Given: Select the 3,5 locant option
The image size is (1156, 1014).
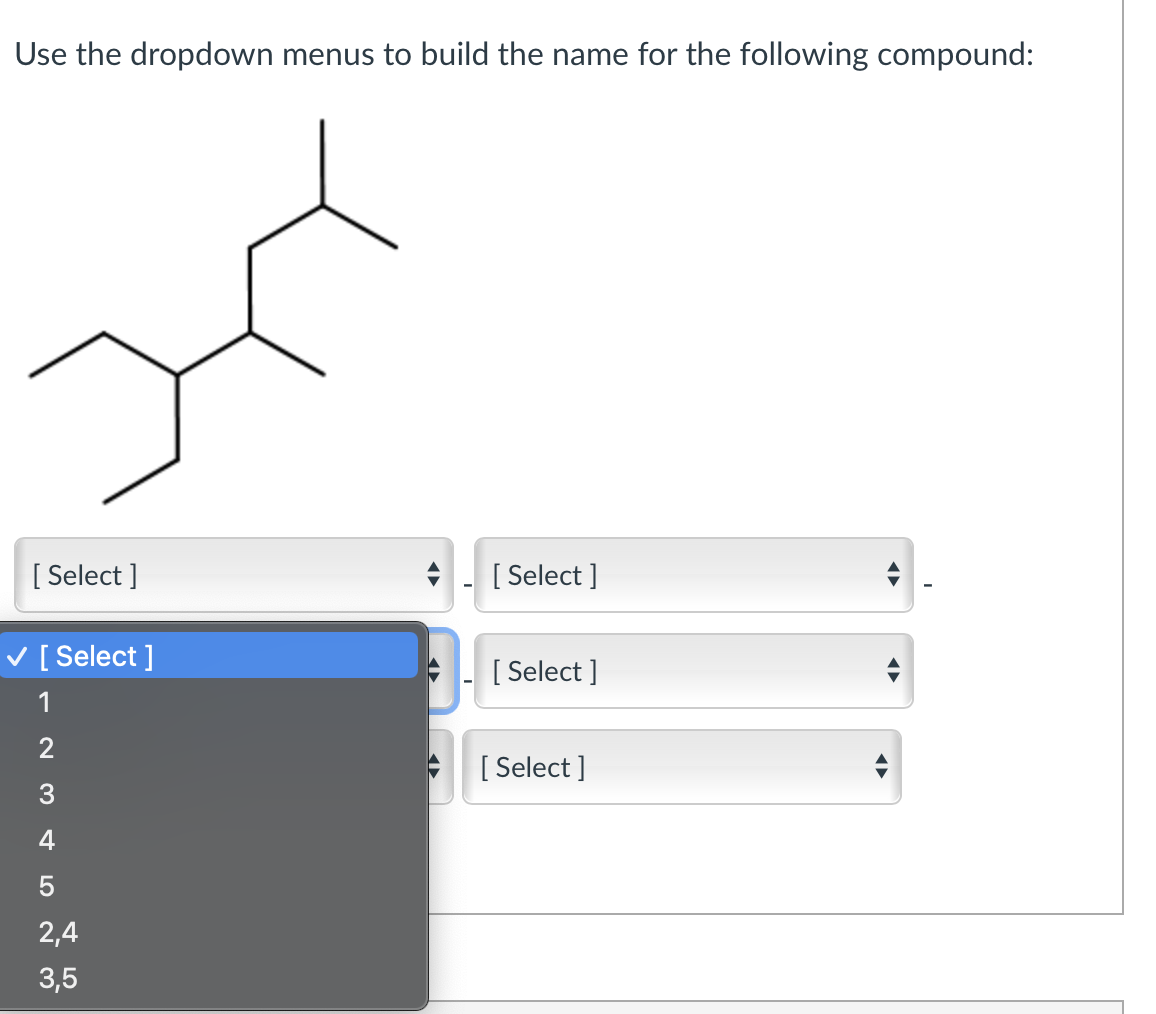Looking at the screenshot, I should (x=57, y=978).
